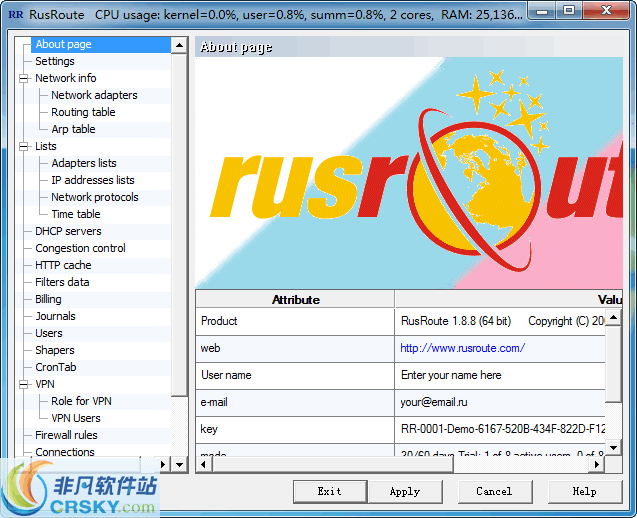
Task: Click the tree vertical scrollbar thumb
Action: point(179,224)
